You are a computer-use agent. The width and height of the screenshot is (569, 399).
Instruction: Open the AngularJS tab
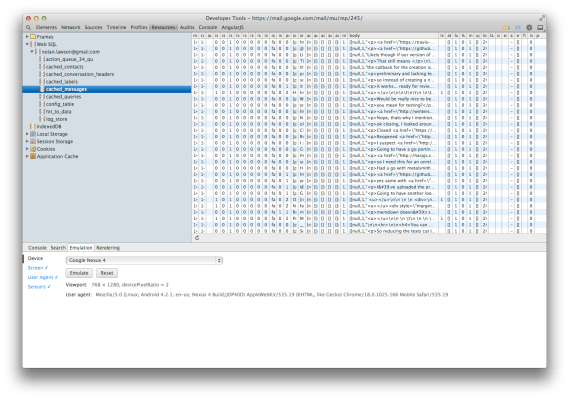[x=233, y=27]
